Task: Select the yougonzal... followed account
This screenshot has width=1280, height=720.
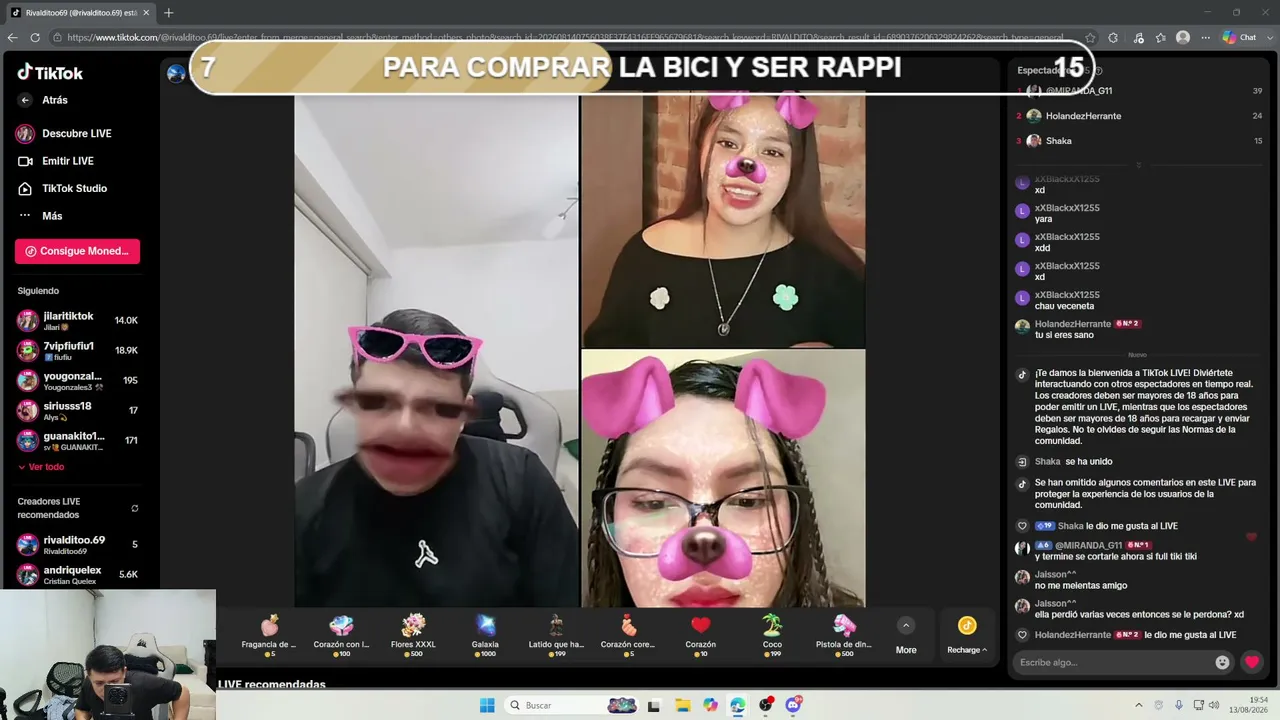Action: (x=77, y=380)
